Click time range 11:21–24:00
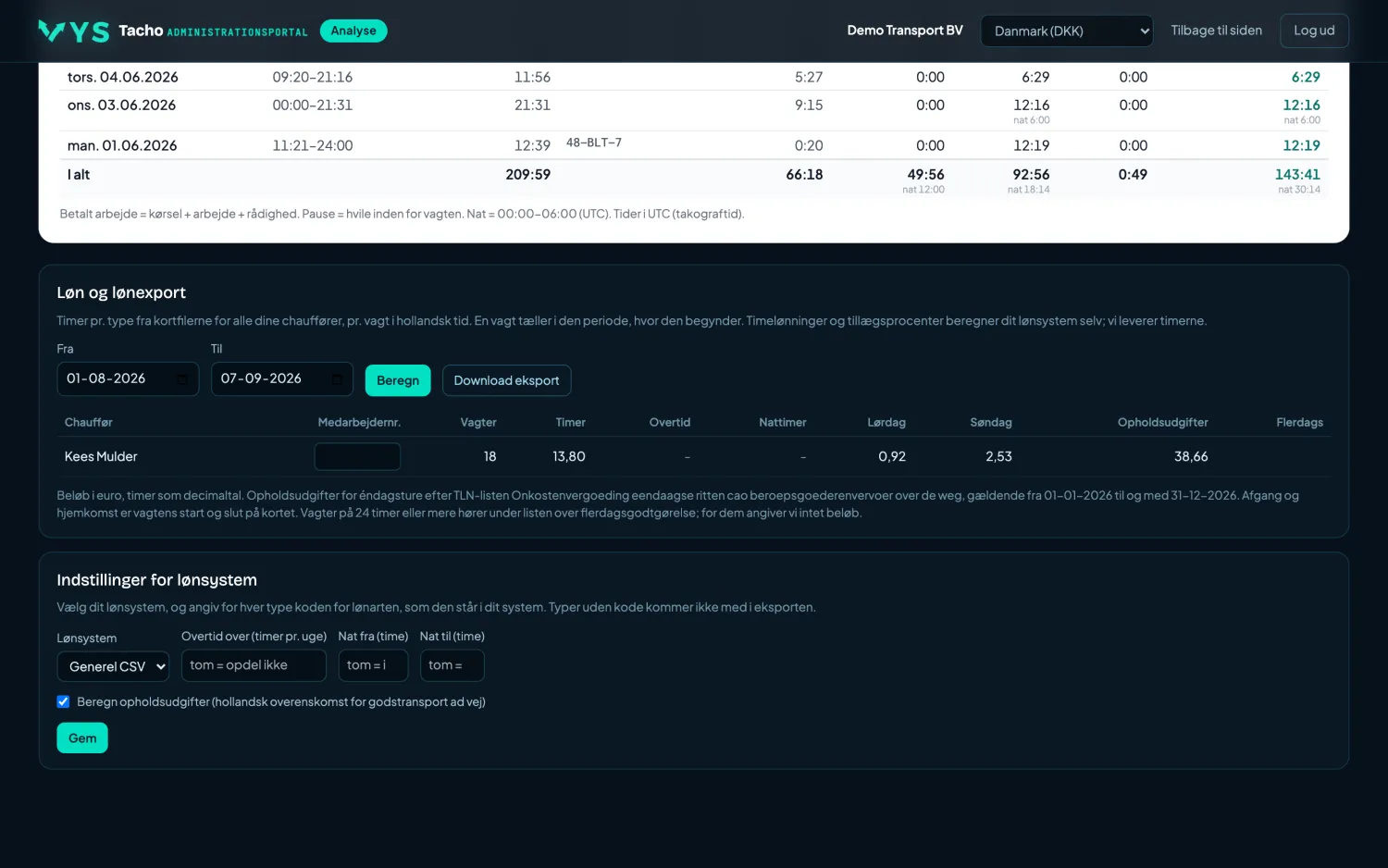This screenshot has width=1388, height=868. (312, 145)
